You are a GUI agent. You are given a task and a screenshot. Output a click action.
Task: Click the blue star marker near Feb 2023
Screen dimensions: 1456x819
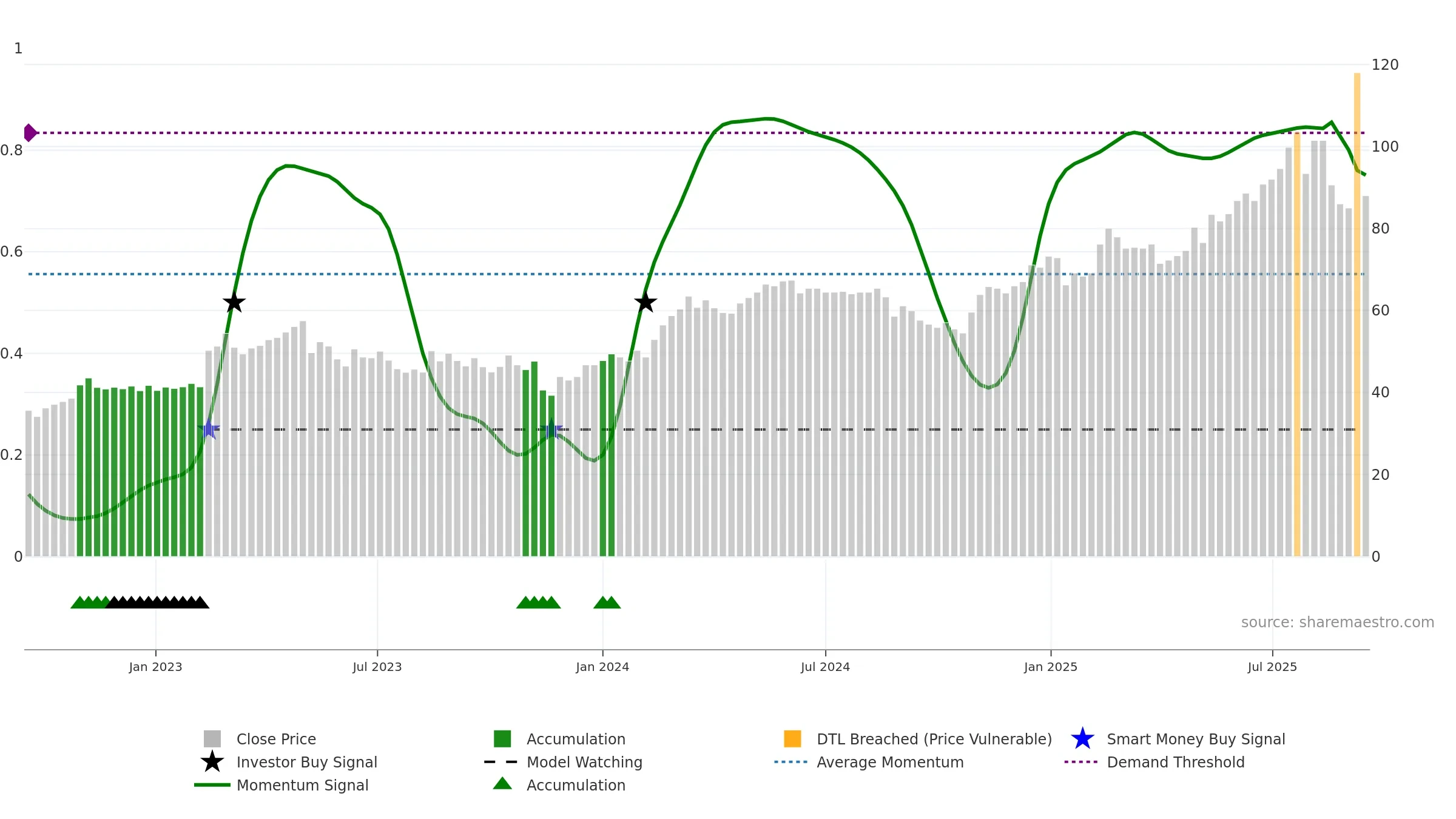tap(209, 429)
